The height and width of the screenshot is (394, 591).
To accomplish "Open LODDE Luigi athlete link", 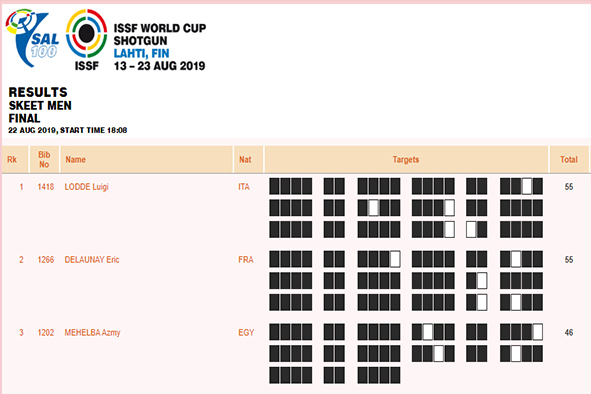I will point(86,187).
